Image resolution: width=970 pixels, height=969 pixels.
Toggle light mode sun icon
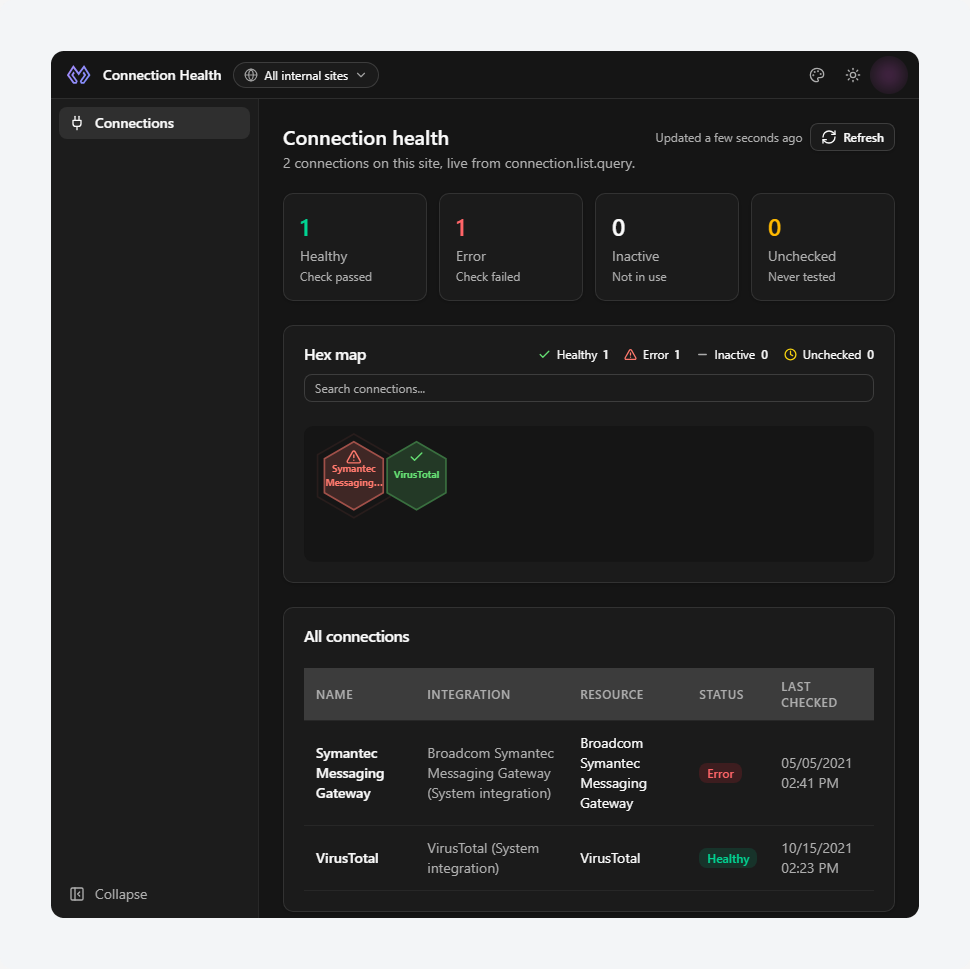point(852,75)
